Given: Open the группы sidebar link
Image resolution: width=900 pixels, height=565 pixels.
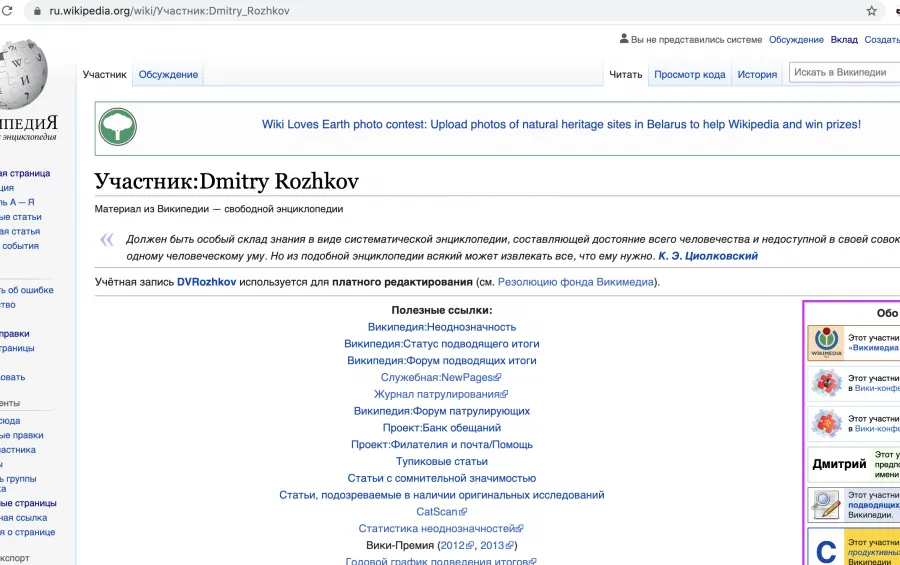Looking at the screenshot, I should coord(18,479).
